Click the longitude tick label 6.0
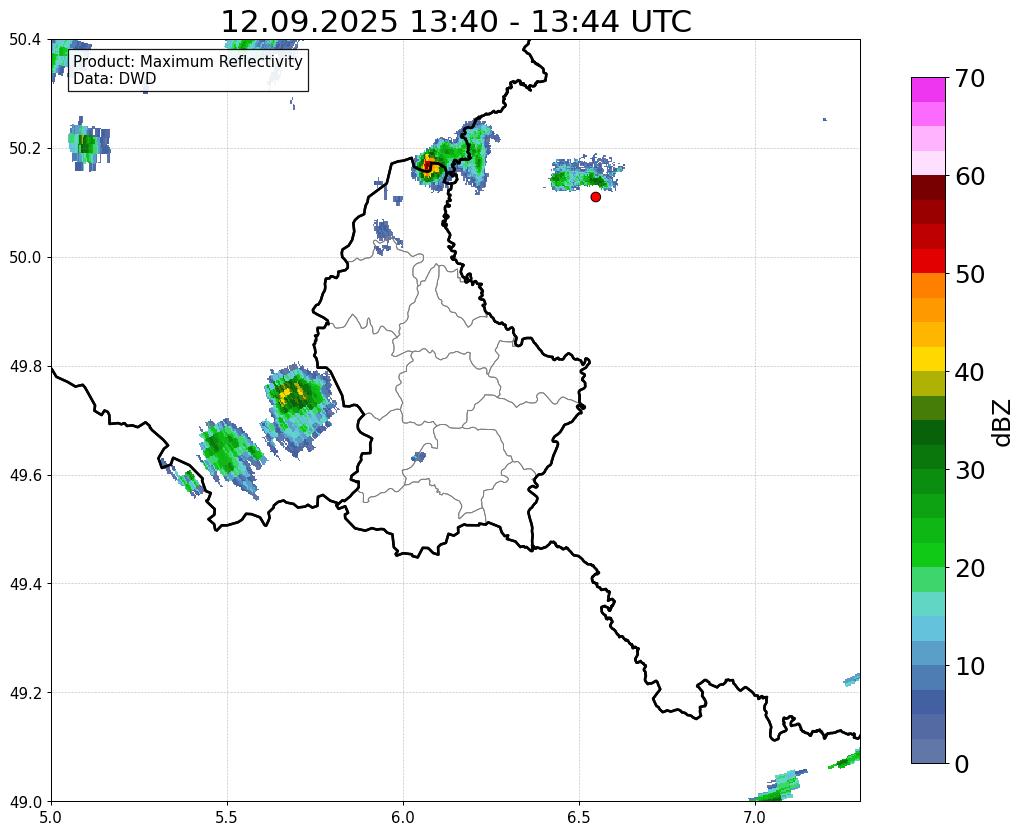Viewport: 1023px width, 834px height. pos(403,817)
